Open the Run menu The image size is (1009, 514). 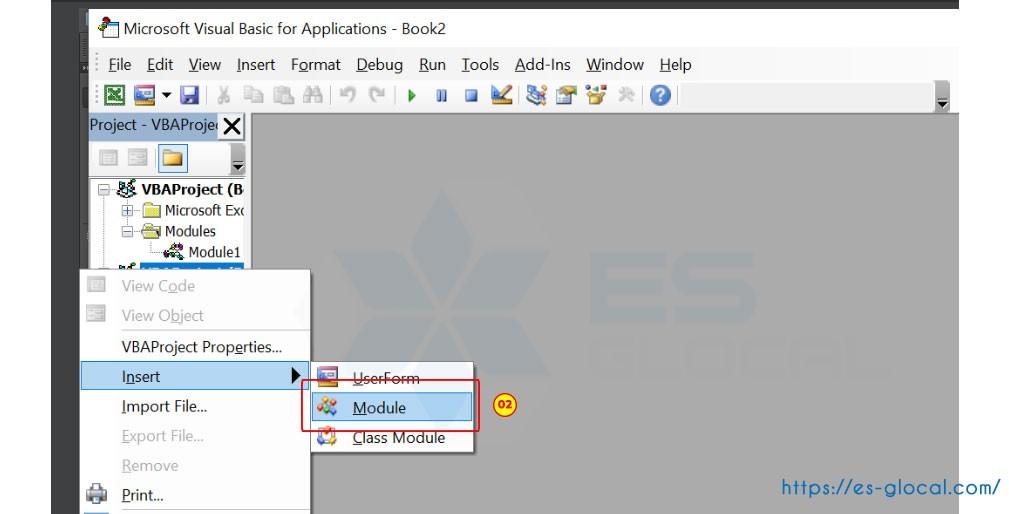432,65
